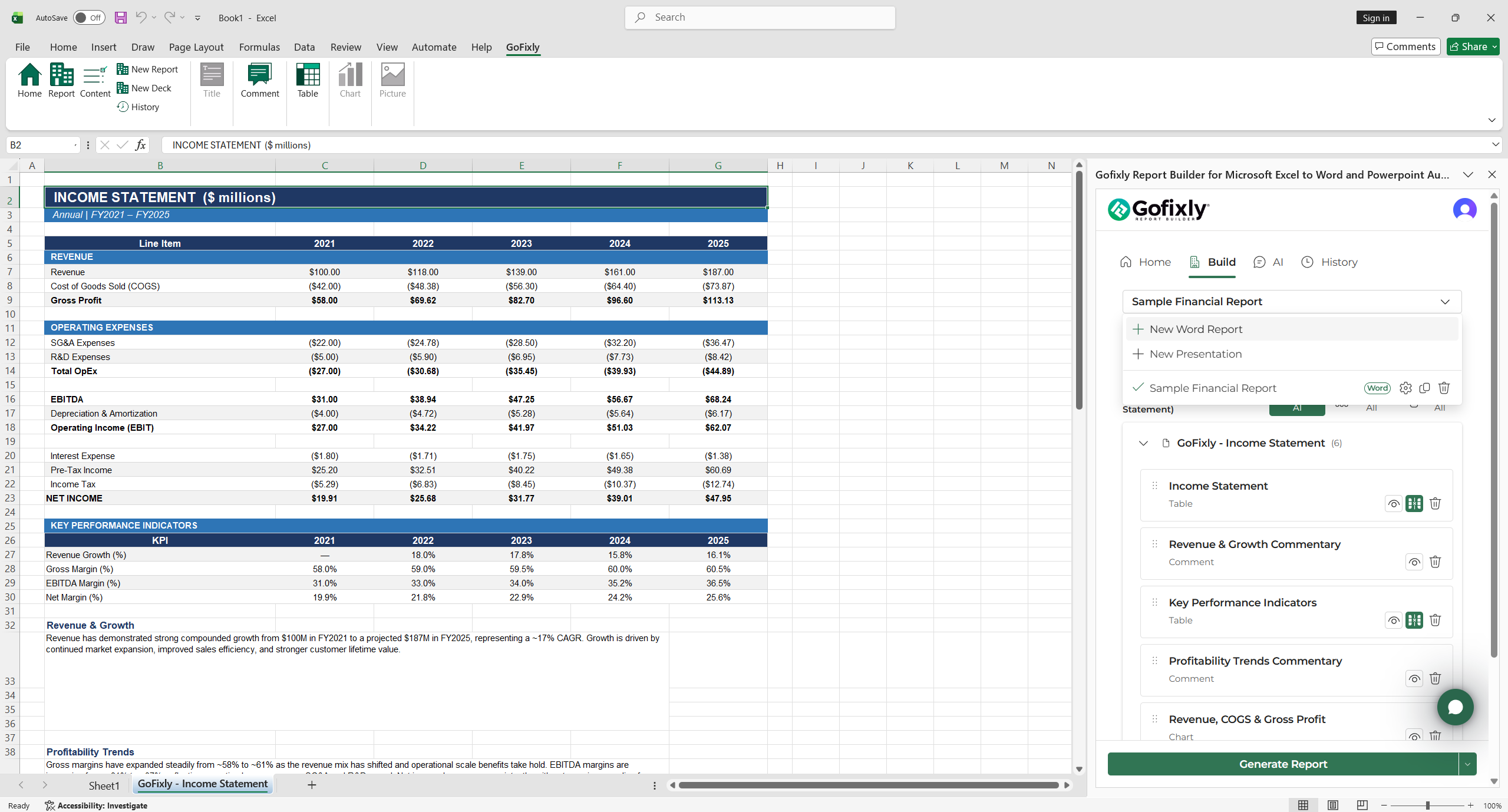The height and width of the screenshot is (812, 1508).
Task: Toggle visibility of Income Statement table
Action: pos(1394,503)
